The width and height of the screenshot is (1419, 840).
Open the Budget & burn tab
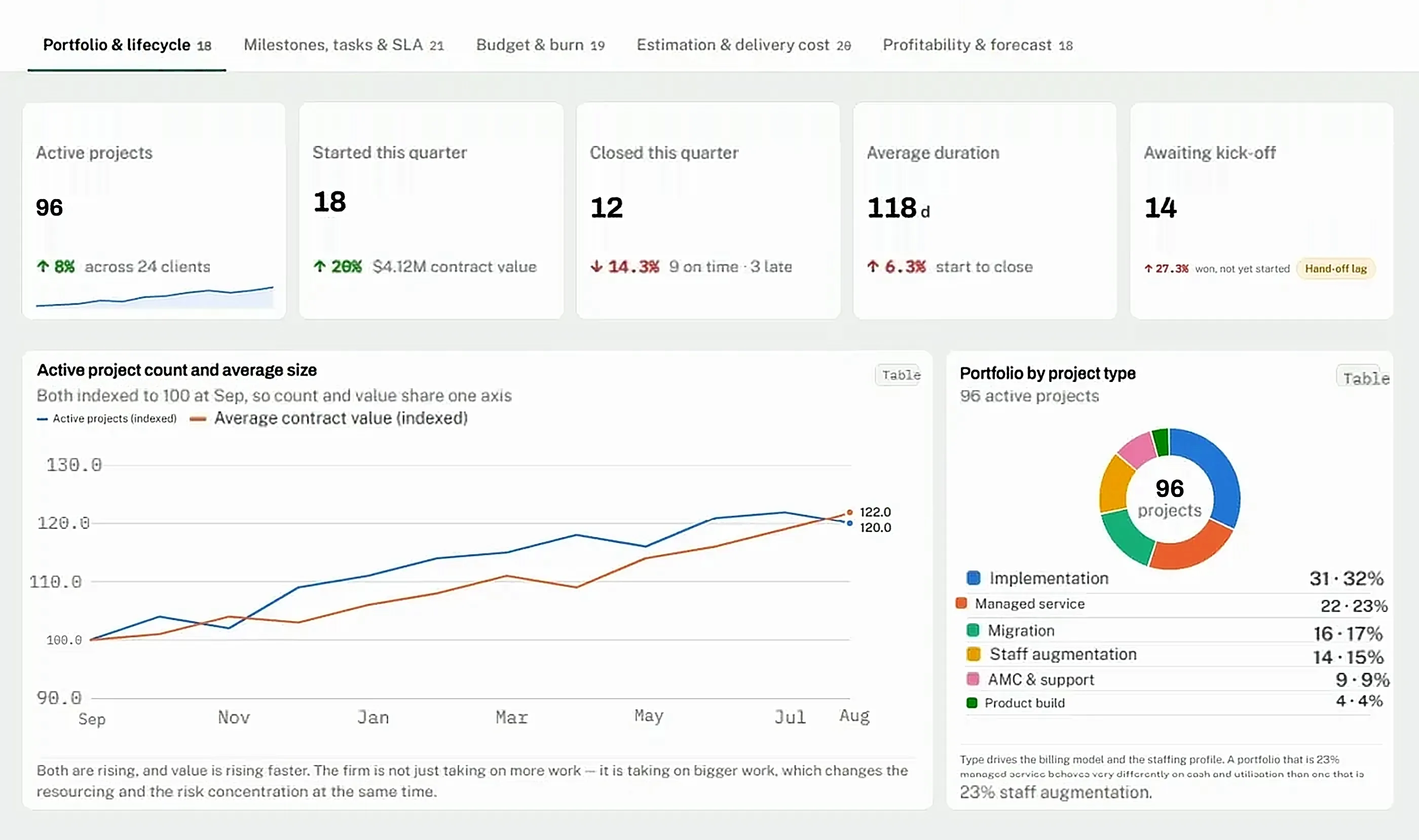[x=540, y=45]
